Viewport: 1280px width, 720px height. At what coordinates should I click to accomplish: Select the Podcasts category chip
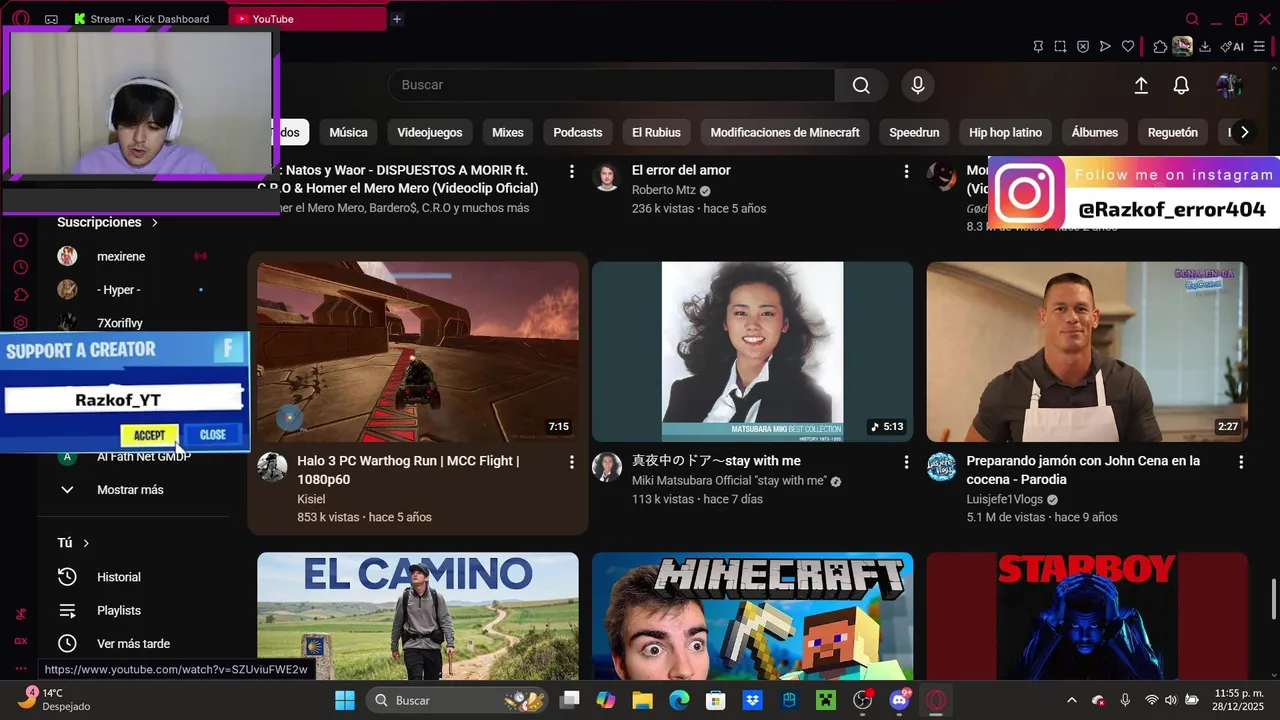tap(578, 132)
